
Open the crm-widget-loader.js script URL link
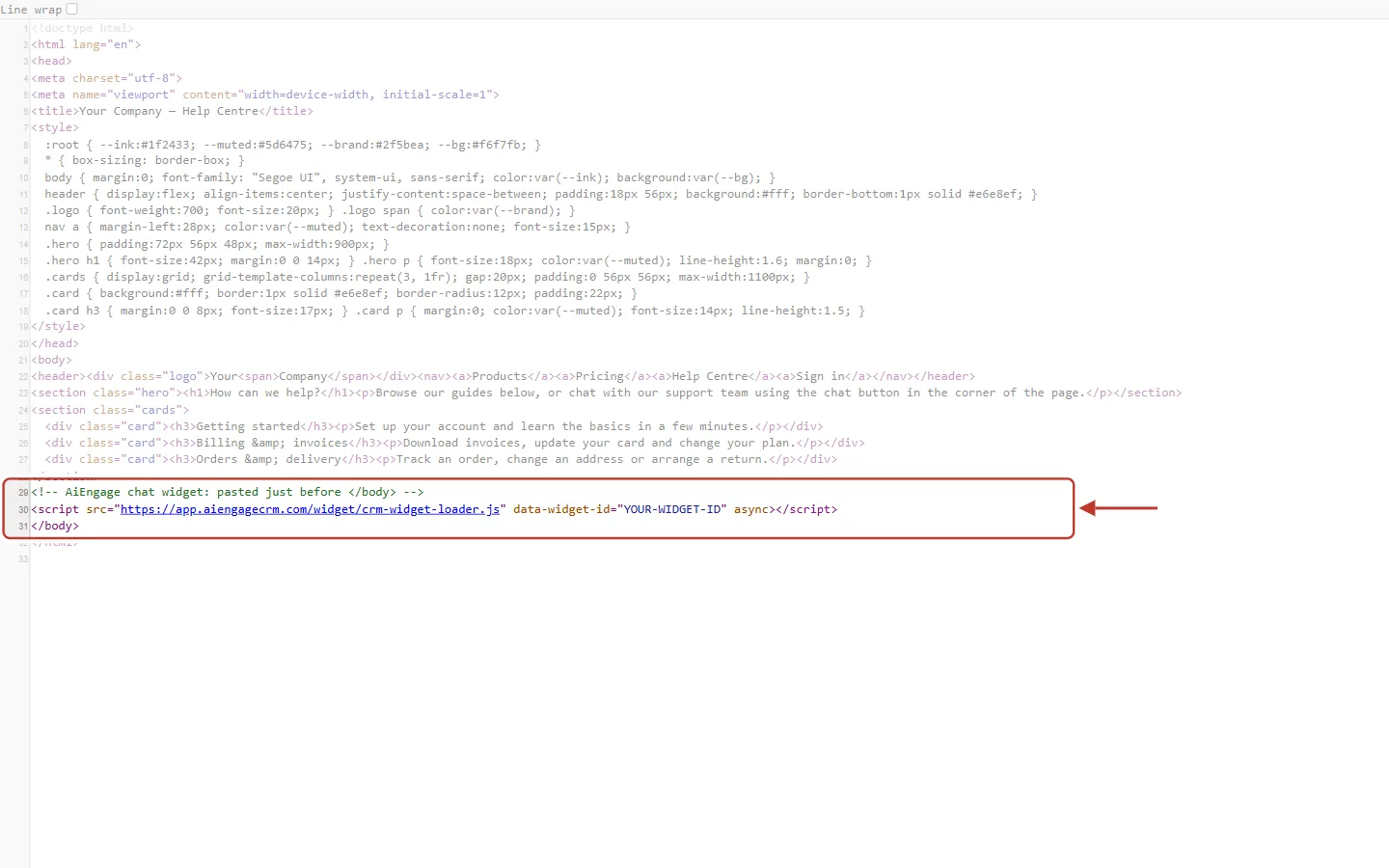tap(310, 509)
